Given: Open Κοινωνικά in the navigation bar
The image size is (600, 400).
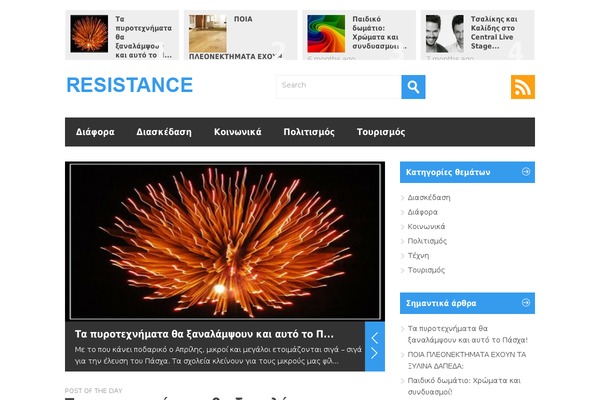Looking at the screenshot, I should click(x=238, y=132).
